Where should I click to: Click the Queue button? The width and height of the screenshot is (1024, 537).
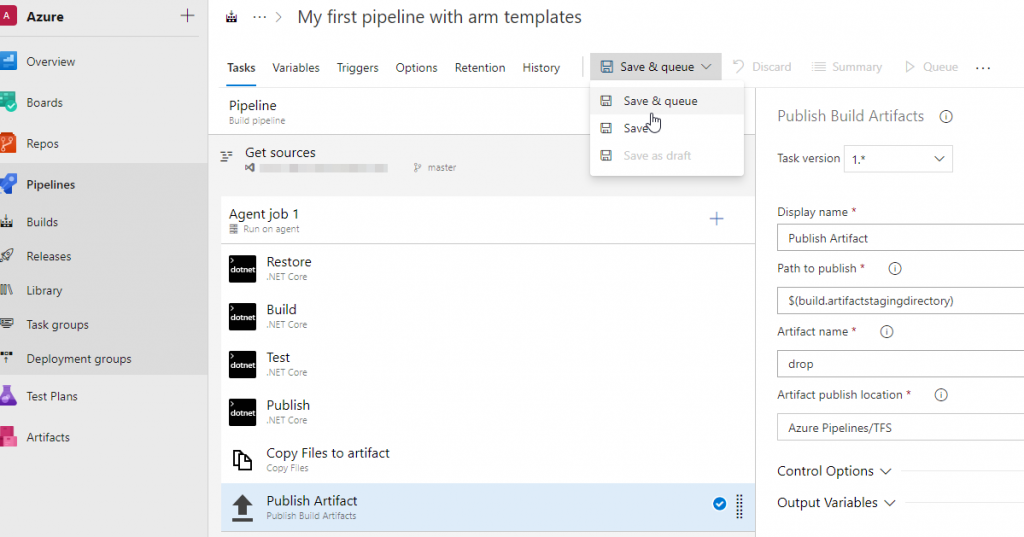click(931, 67)
